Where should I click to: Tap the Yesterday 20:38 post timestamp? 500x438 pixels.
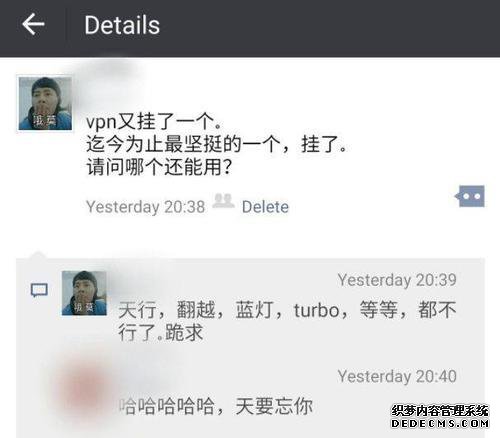[x=145, y=207]
